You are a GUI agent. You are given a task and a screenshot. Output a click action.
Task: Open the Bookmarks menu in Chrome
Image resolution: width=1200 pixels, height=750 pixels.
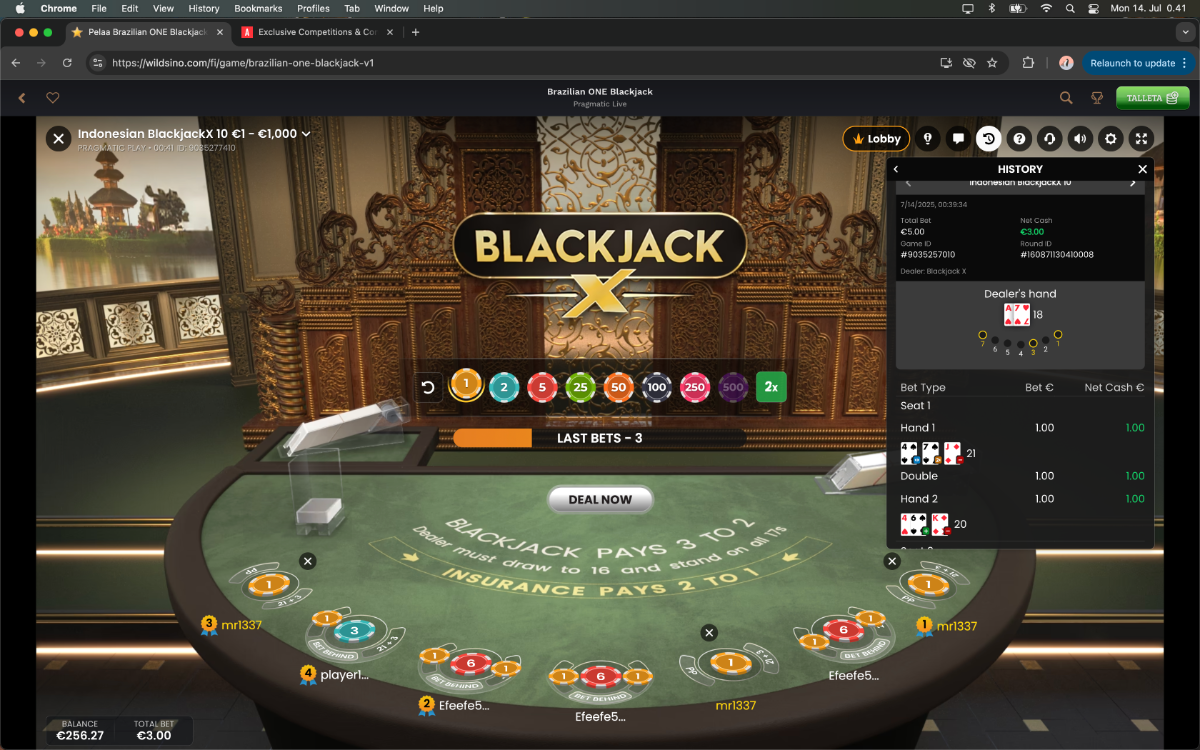click(x=258, y=8)
